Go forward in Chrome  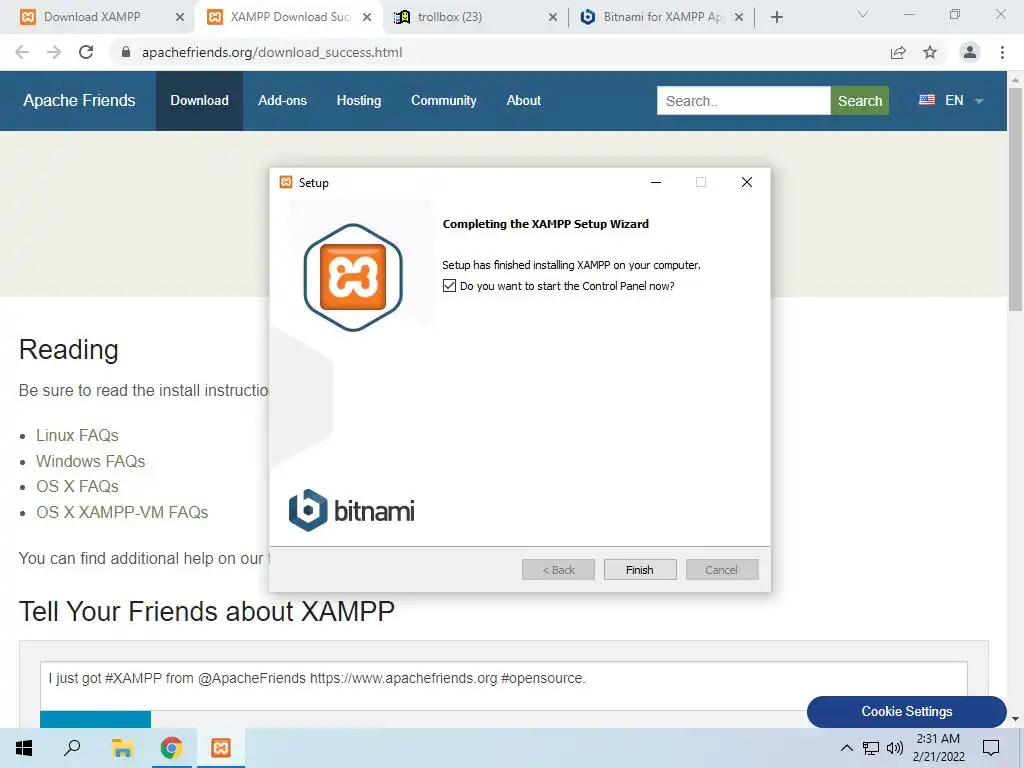54,52
